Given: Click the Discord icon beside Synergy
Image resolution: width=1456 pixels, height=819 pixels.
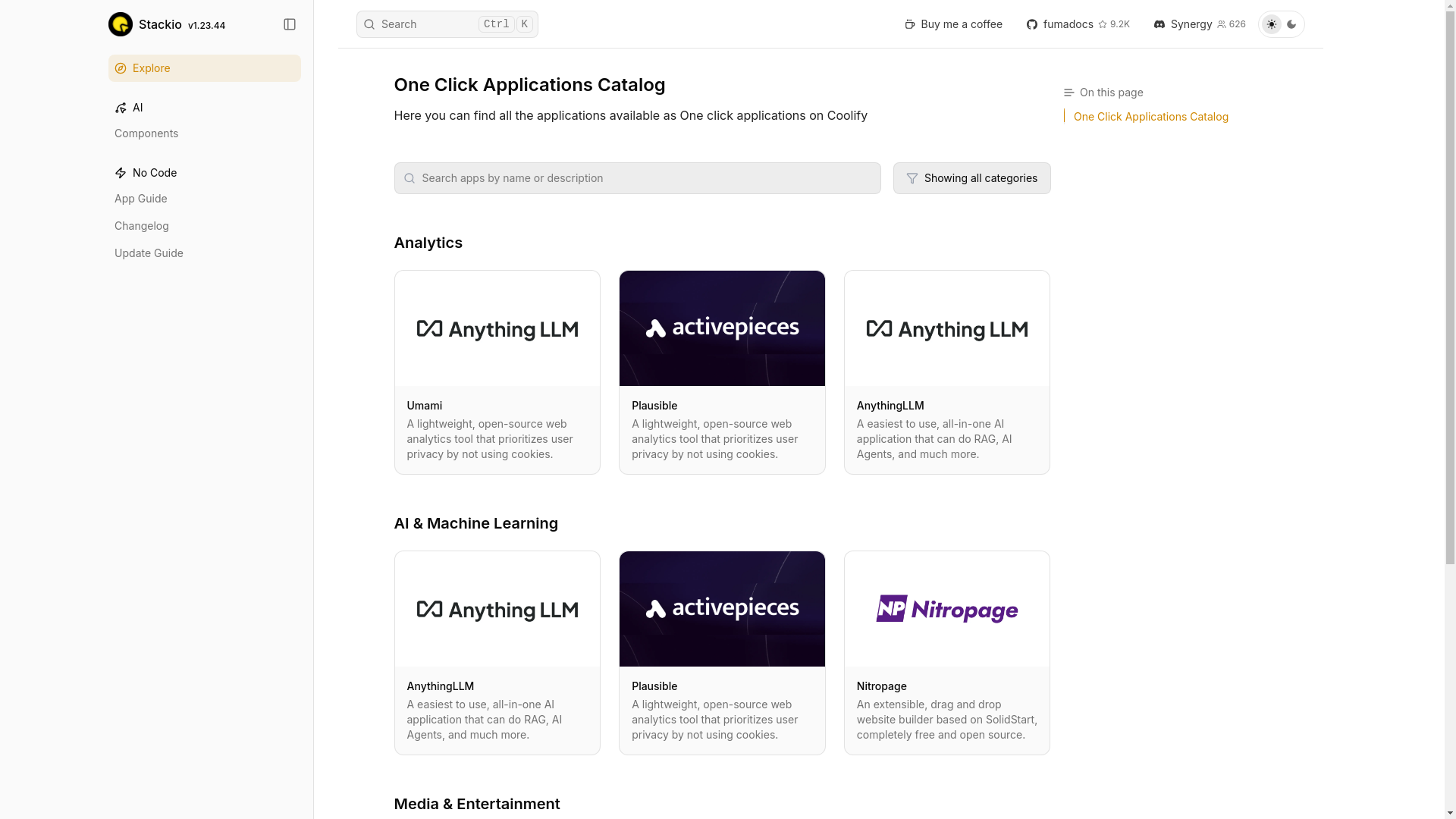Looking at the screenshot, I should click(1159, 24).
